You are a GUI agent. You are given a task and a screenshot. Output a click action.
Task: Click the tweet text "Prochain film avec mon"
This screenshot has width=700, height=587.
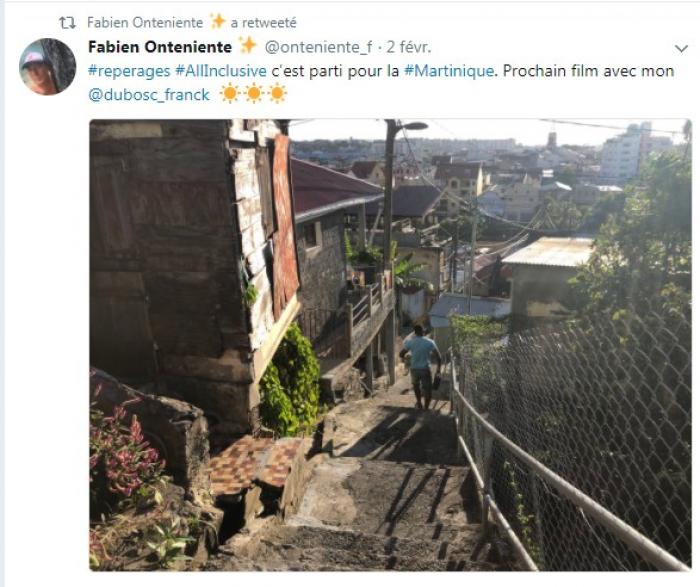click(588, 71)
